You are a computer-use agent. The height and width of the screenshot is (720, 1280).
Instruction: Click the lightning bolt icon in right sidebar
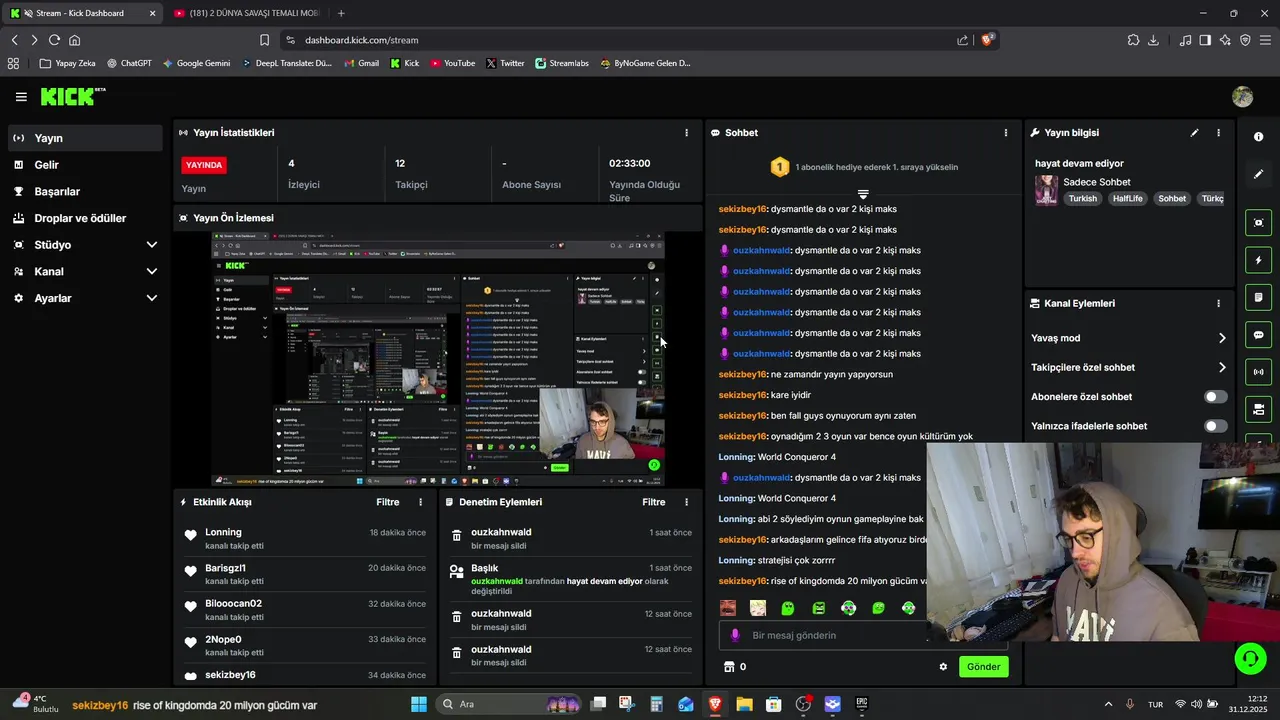tap(1258, 260)
